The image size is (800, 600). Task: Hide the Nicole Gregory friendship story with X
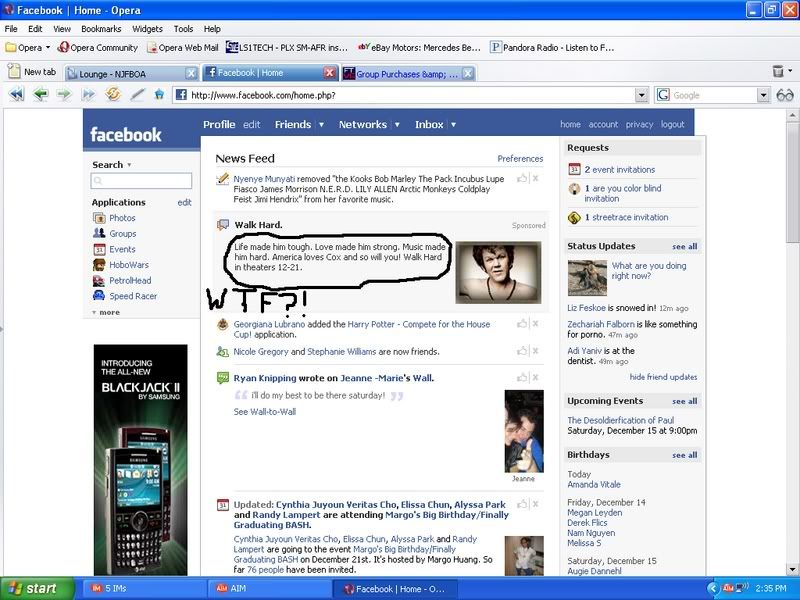[x=535, y=351]
